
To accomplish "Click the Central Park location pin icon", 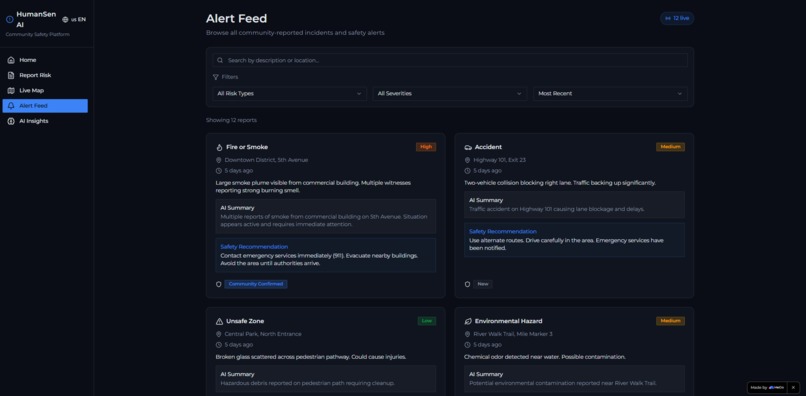I will click(218, 334).
